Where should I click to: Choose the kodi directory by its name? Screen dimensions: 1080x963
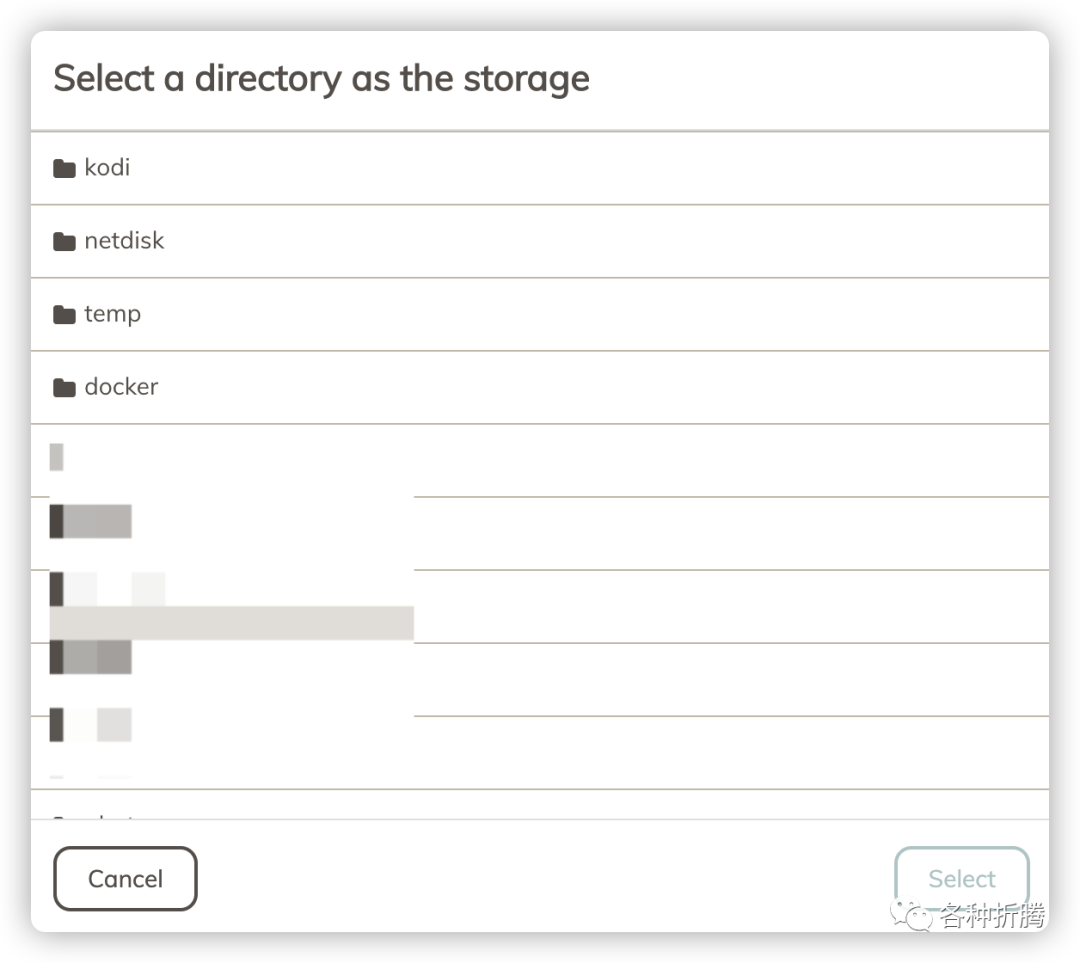(x=107, y=167)
